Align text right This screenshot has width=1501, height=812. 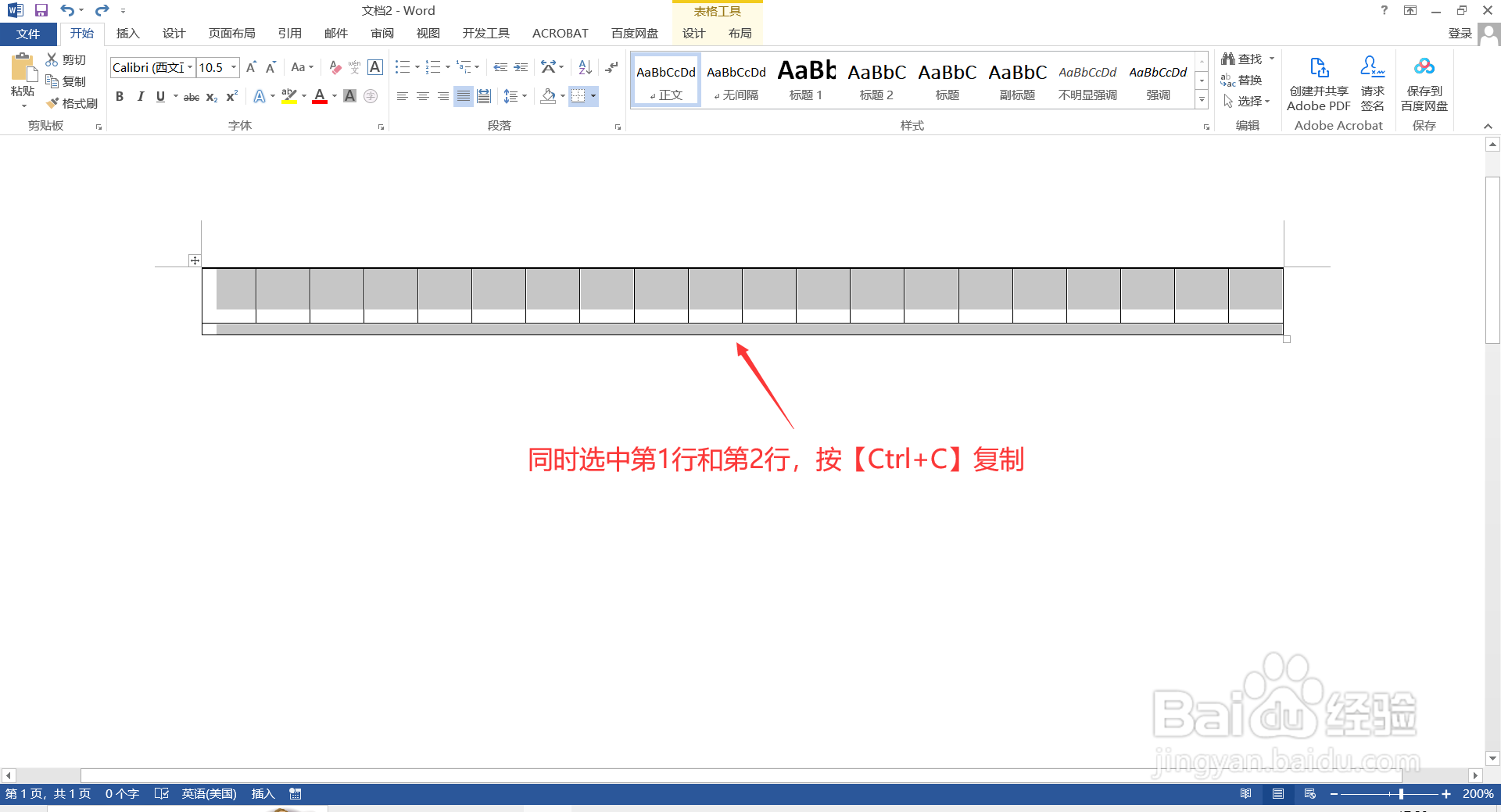coord(443,96)
